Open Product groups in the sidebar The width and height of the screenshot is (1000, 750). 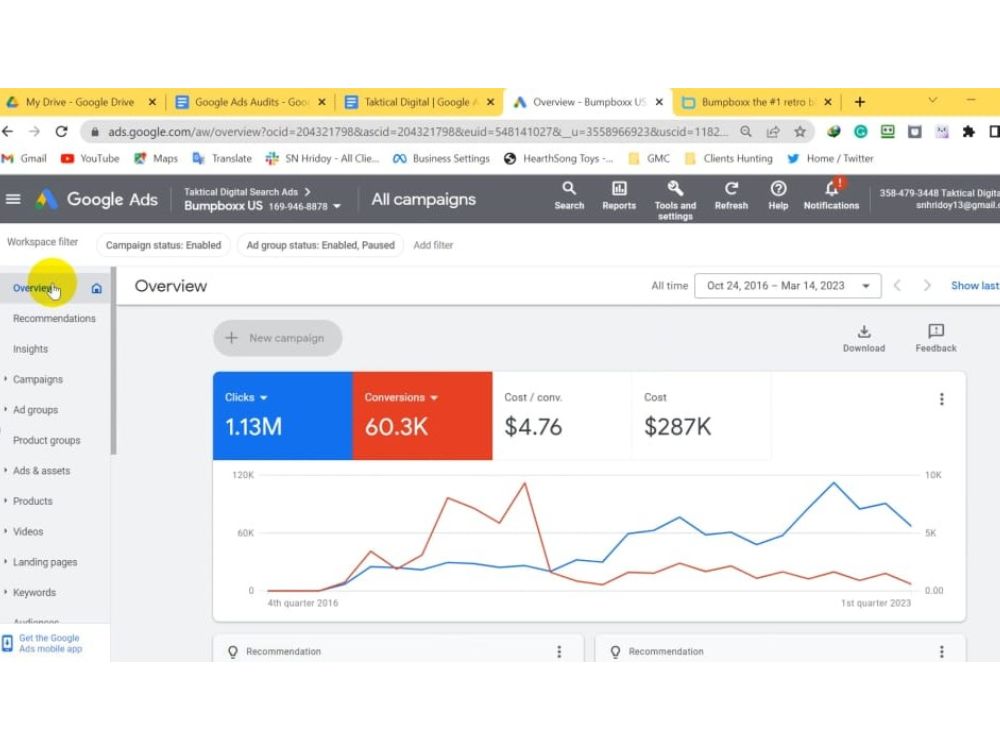coord(47,440)
